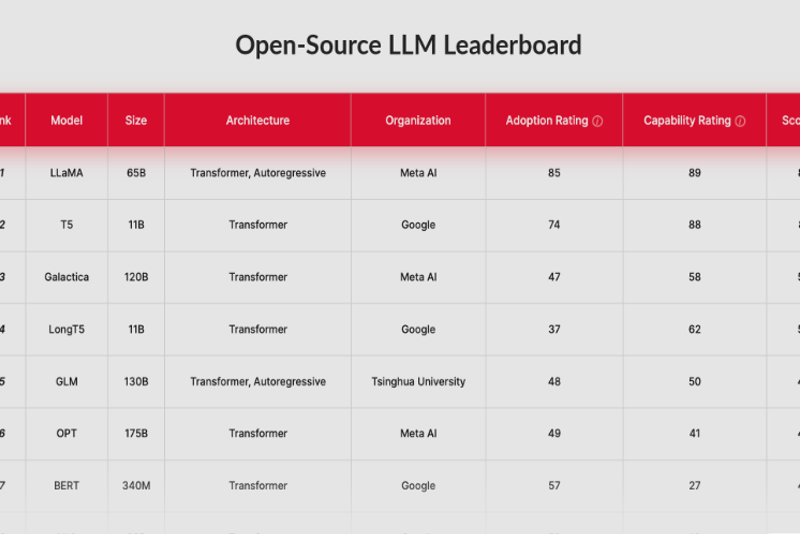Click the Transformer cell in Galactica row
This screenshot has height=534, width=800.
click(x=258, y=277)
